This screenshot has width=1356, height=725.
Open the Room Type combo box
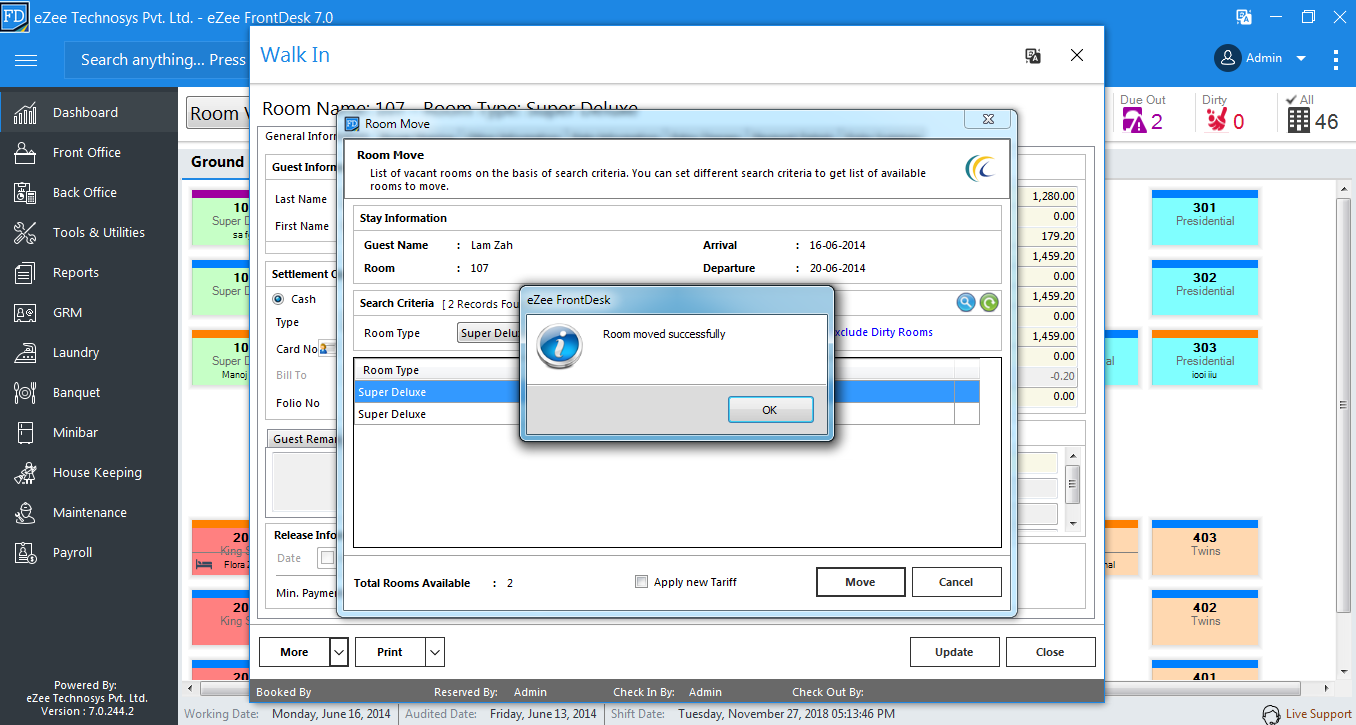(489, 333)
